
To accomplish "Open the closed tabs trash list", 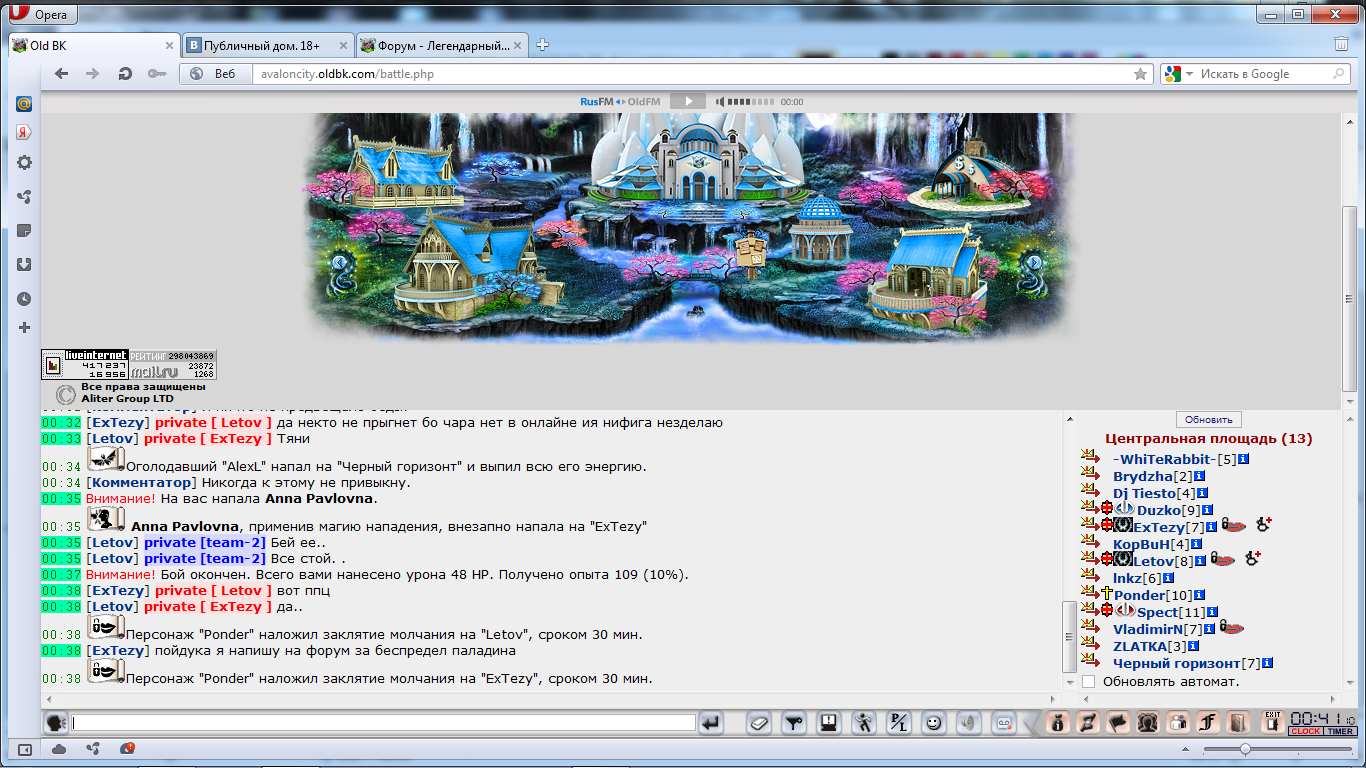I will 1341,44.
